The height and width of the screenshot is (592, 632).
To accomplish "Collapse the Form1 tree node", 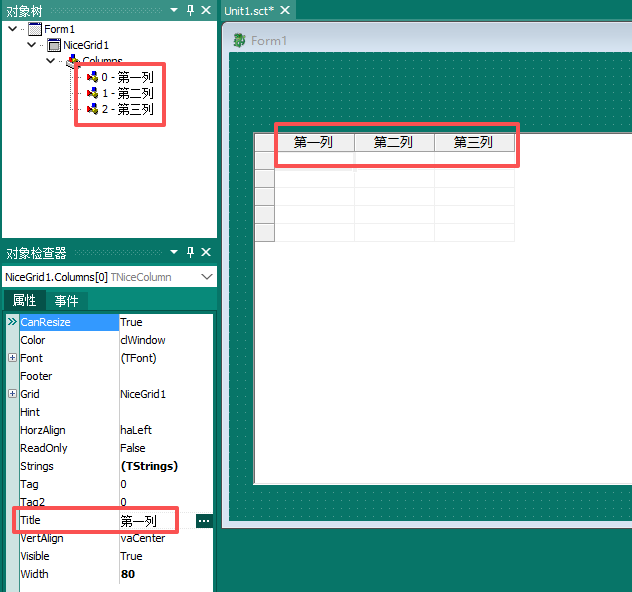I will (12, 29).
